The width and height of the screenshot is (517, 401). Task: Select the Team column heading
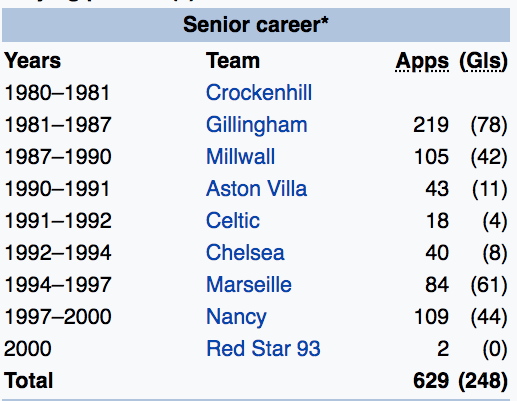coord(233,61)
